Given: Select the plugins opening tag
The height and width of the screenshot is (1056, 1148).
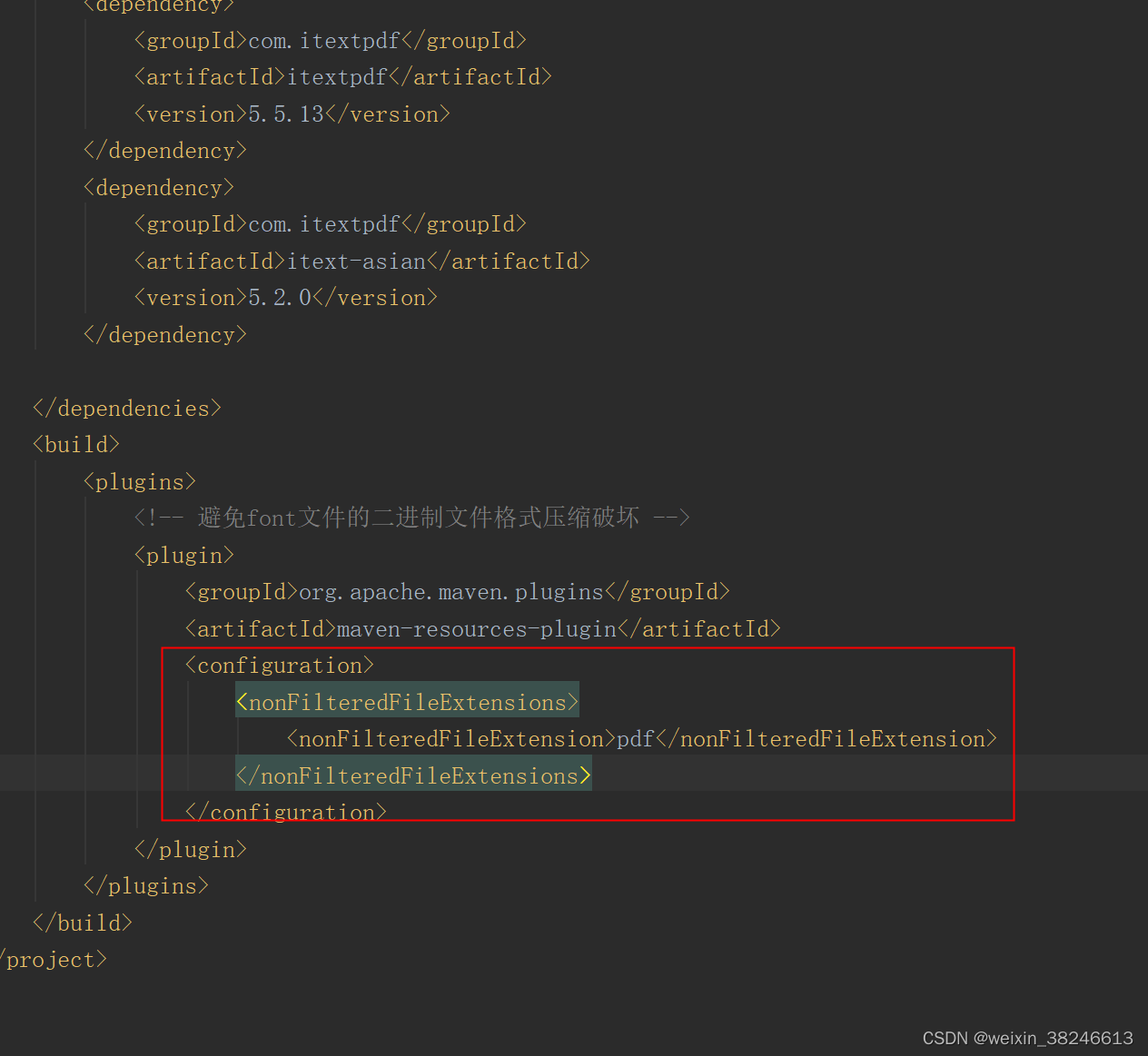Looking at the screenshot, I should point(139,481).
